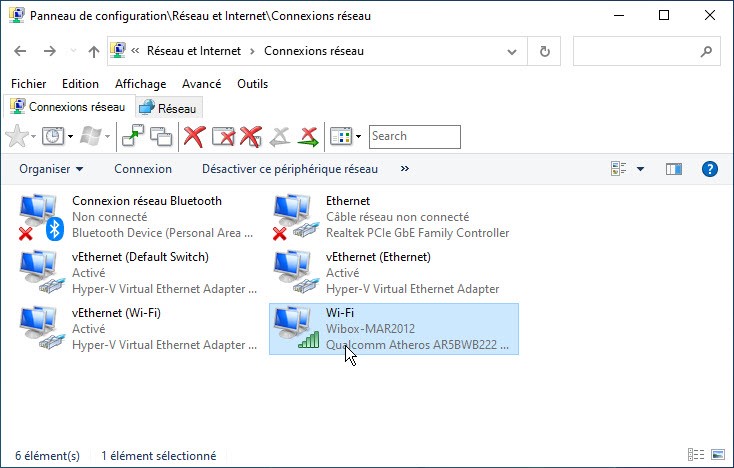Image resolution: width=734 pixels, height=468 pixels.
Task: Click the Wi-Fi connection name
Action: tap(340, 313)
